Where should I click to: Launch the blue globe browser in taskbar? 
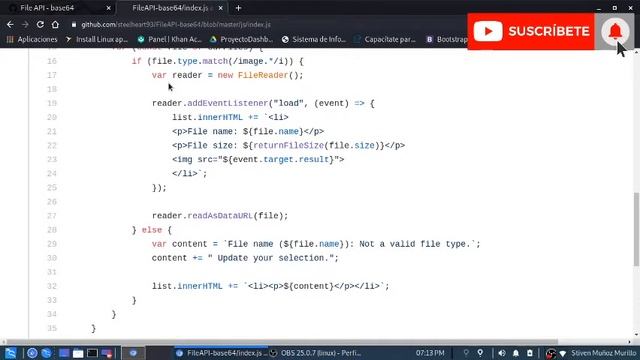pyautogui.click(x=47, y=353)
